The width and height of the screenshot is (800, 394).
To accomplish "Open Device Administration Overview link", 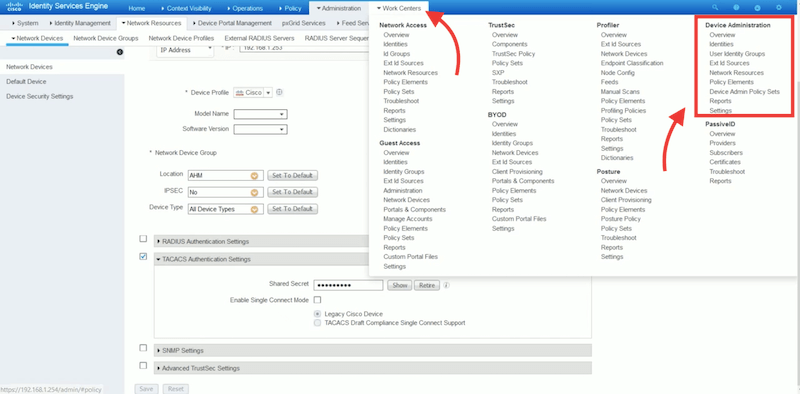I will click(x=722, y=35).
